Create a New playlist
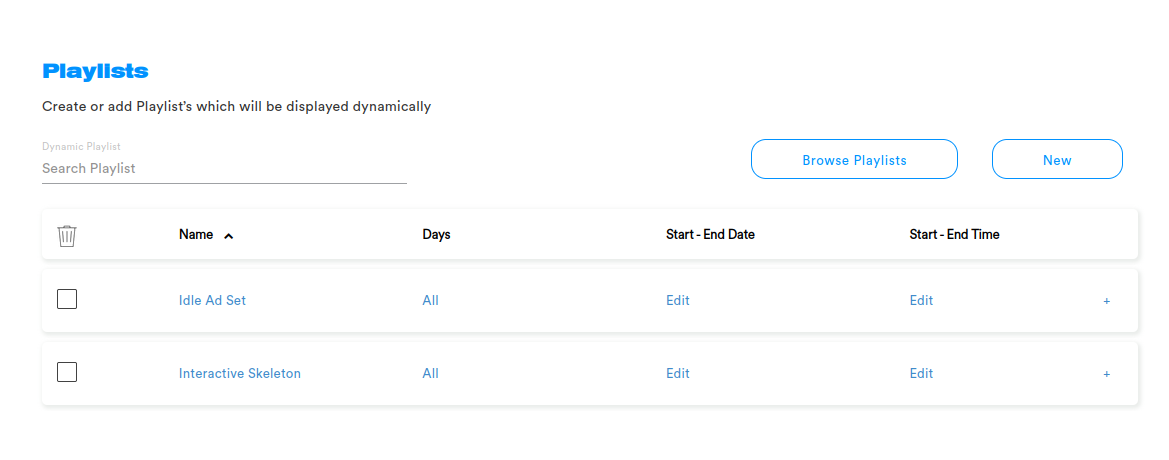Image resolution: width=1169 pixels, height=460 pixels. coord(1057,160)
